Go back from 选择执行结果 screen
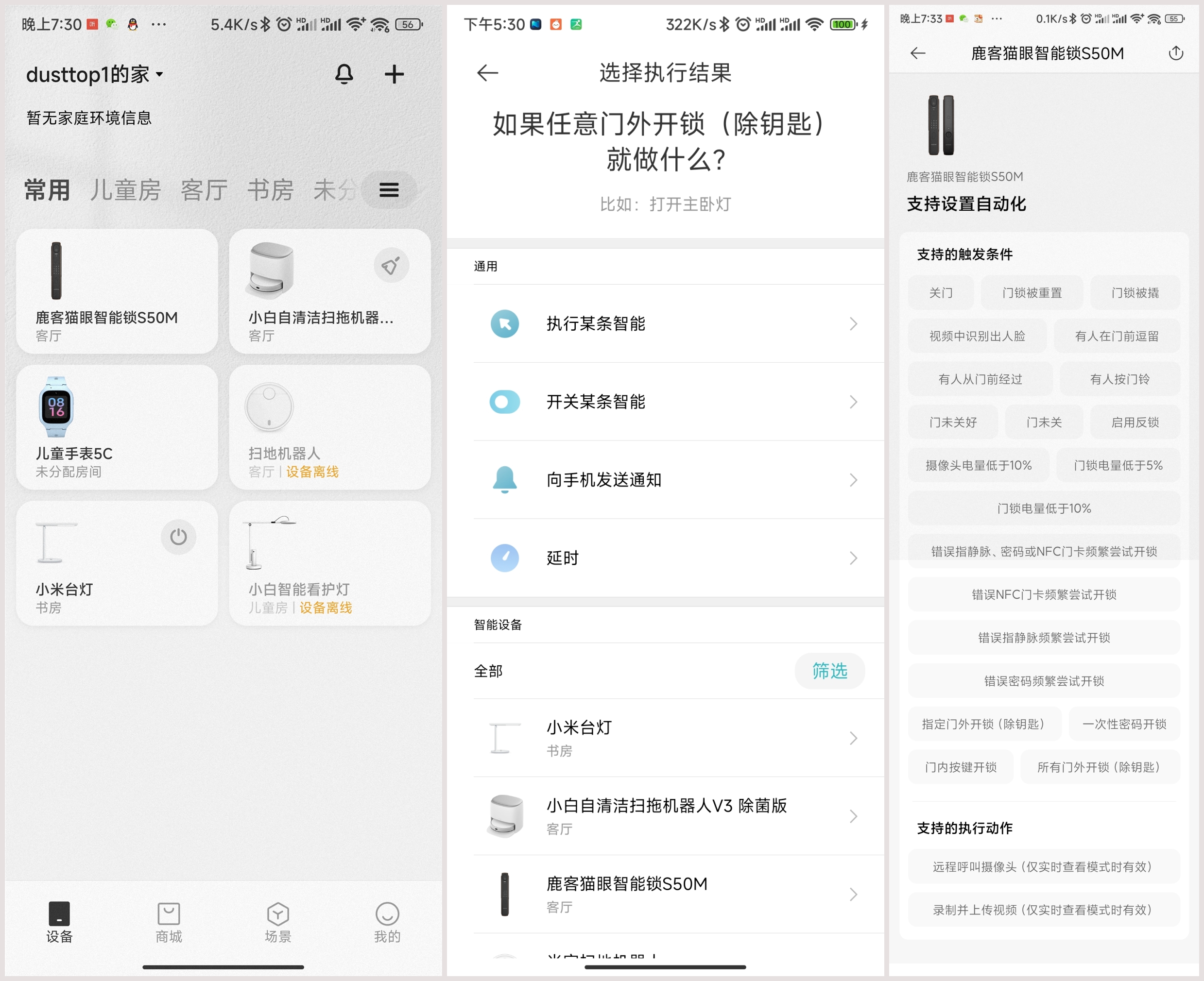 pos(487,73)
